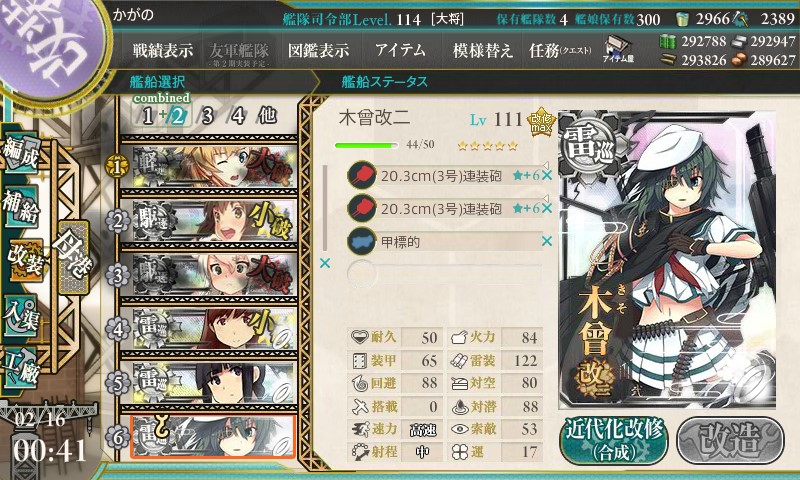Open 図鑑表示 encyclopedia menu

pos(318,50)
